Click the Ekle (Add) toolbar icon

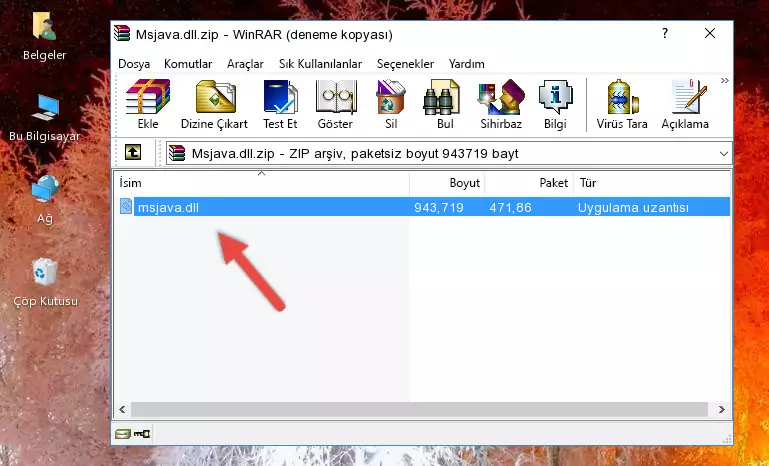[148, 104]
